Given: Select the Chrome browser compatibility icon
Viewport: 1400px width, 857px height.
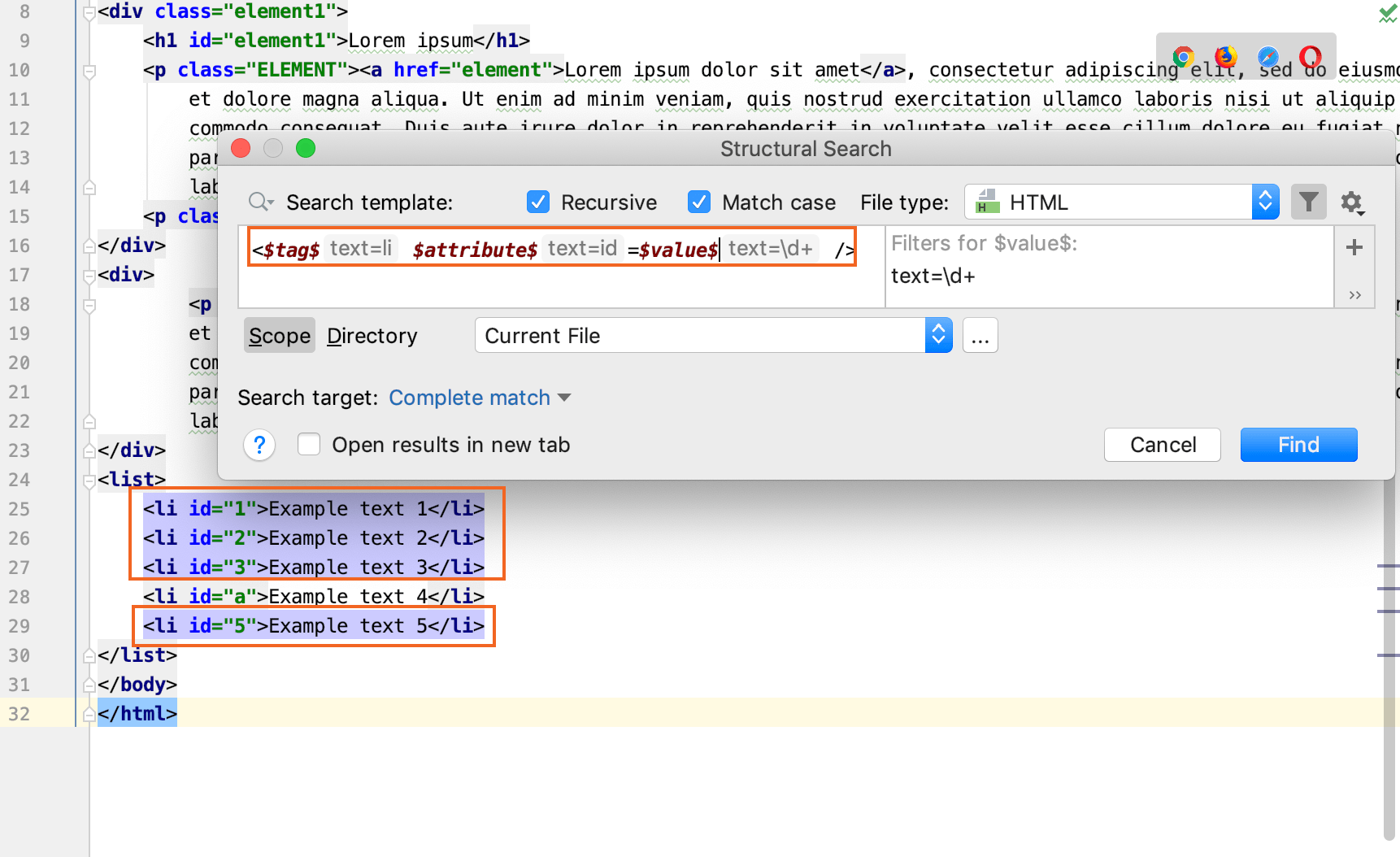Looking at the screenshot, I should coord(1184,57).
